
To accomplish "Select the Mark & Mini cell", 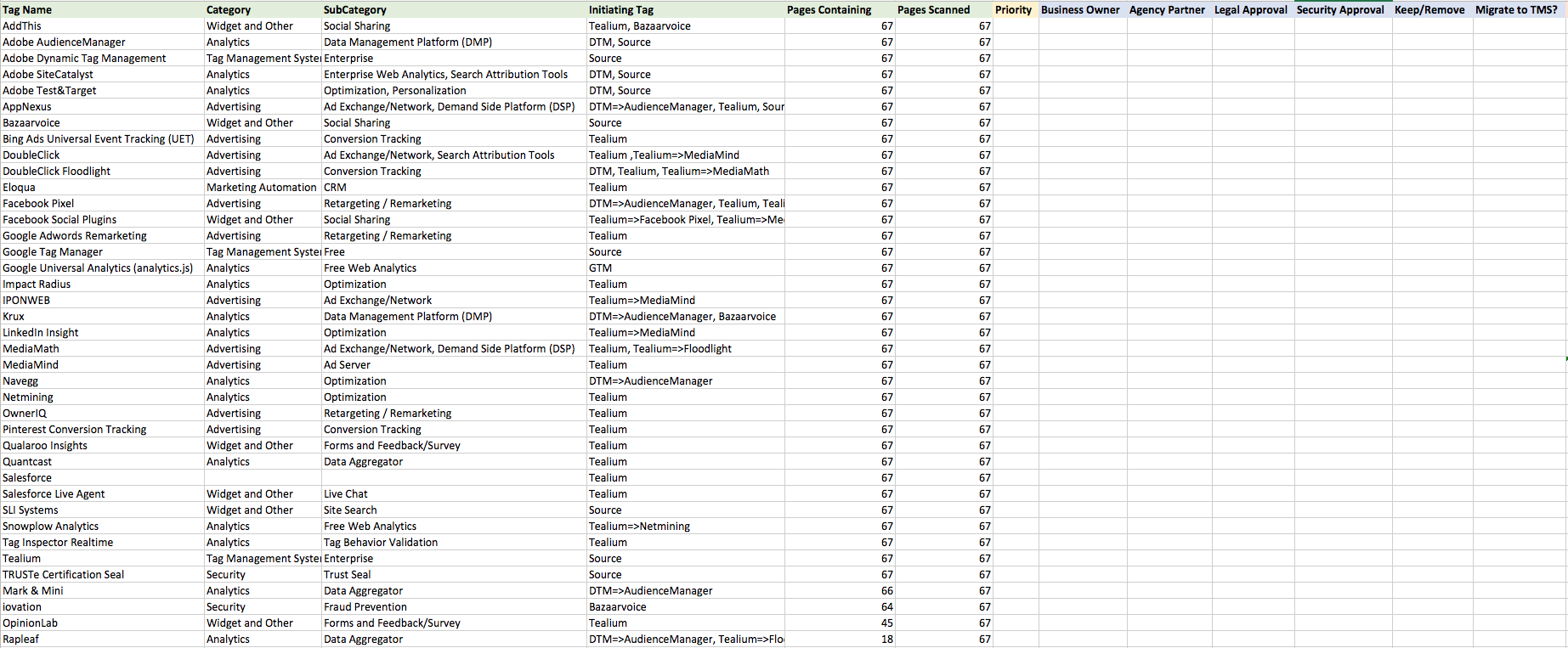I will [x=102, y=590].
